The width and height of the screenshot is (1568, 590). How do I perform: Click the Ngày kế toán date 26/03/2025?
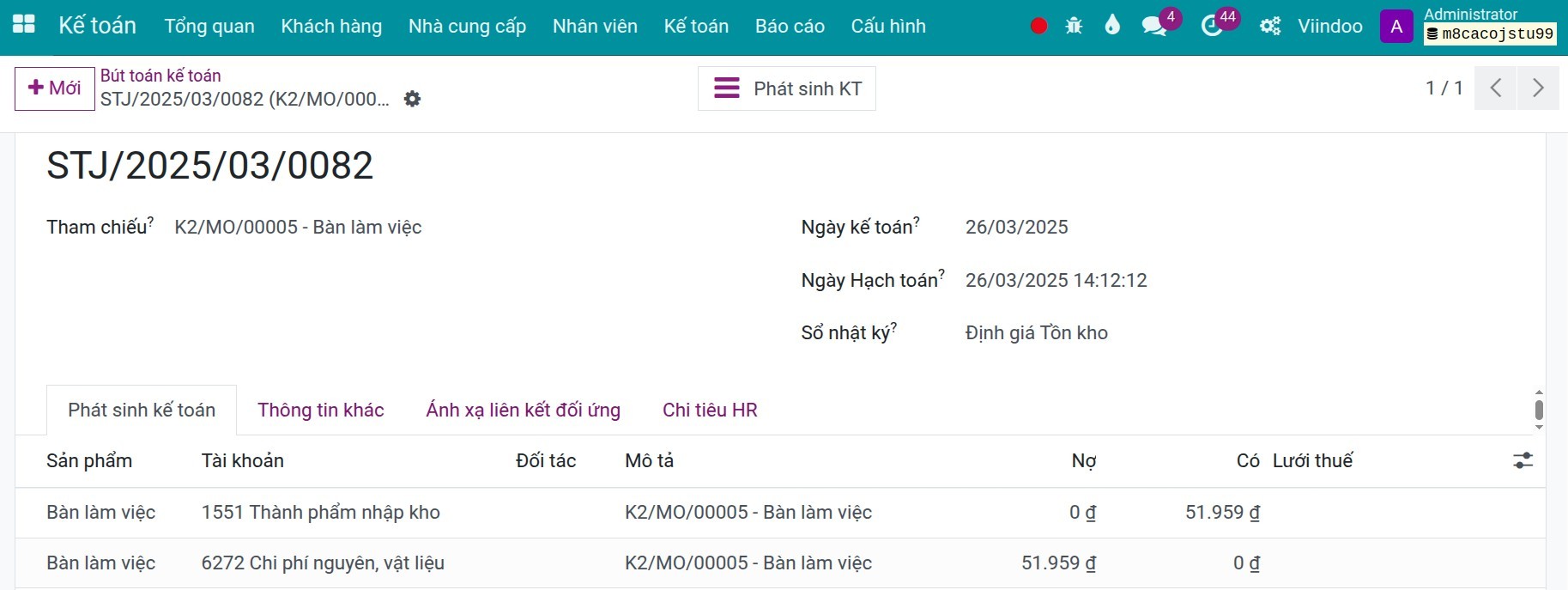click(1017, 228)
